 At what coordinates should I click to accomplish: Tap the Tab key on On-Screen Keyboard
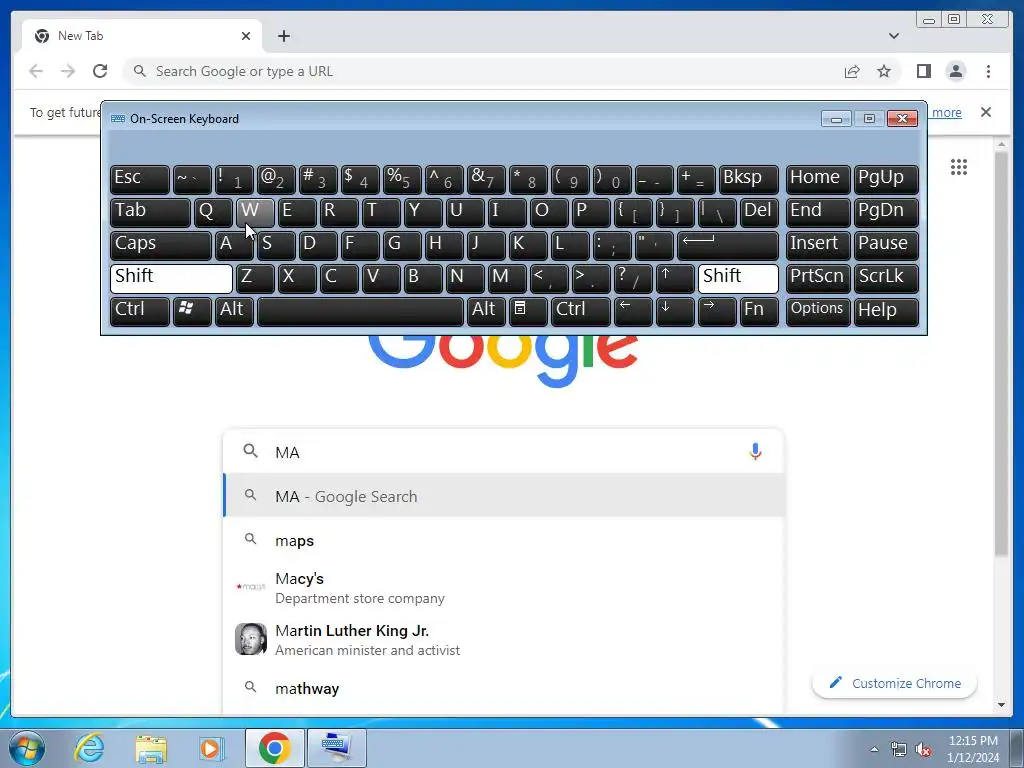pos(150,212)
